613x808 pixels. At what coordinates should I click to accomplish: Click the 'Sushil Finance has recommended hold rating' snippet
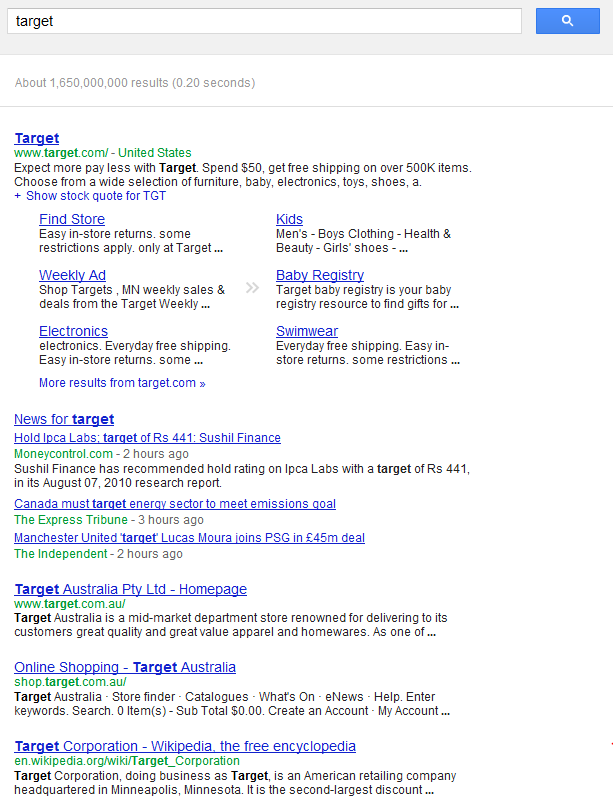point(242,476)
